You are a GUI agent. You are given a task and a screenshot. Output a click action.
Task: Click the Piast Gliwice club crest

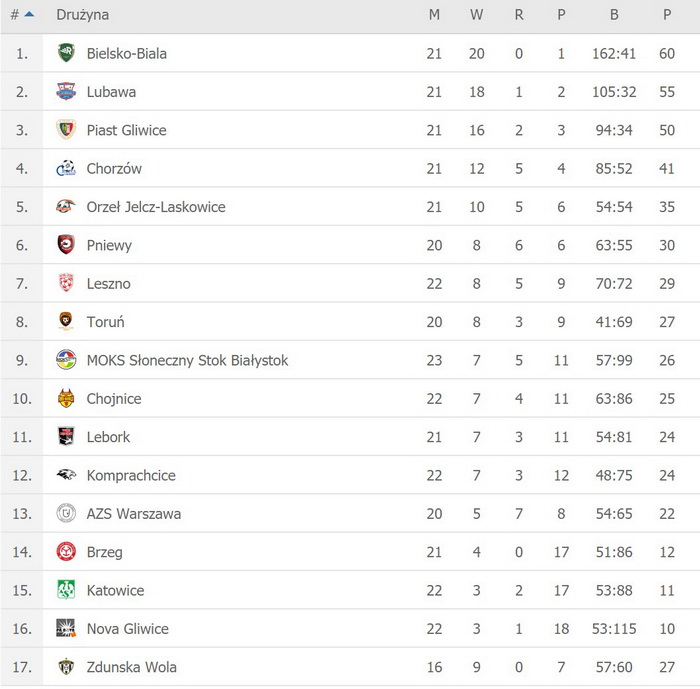66,130
